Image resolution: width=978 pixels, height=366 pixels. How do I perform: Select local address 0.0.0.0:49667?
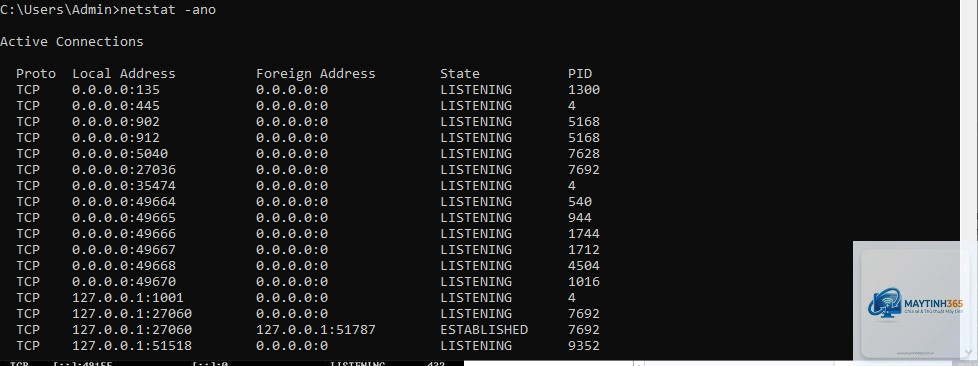(123, 250)
